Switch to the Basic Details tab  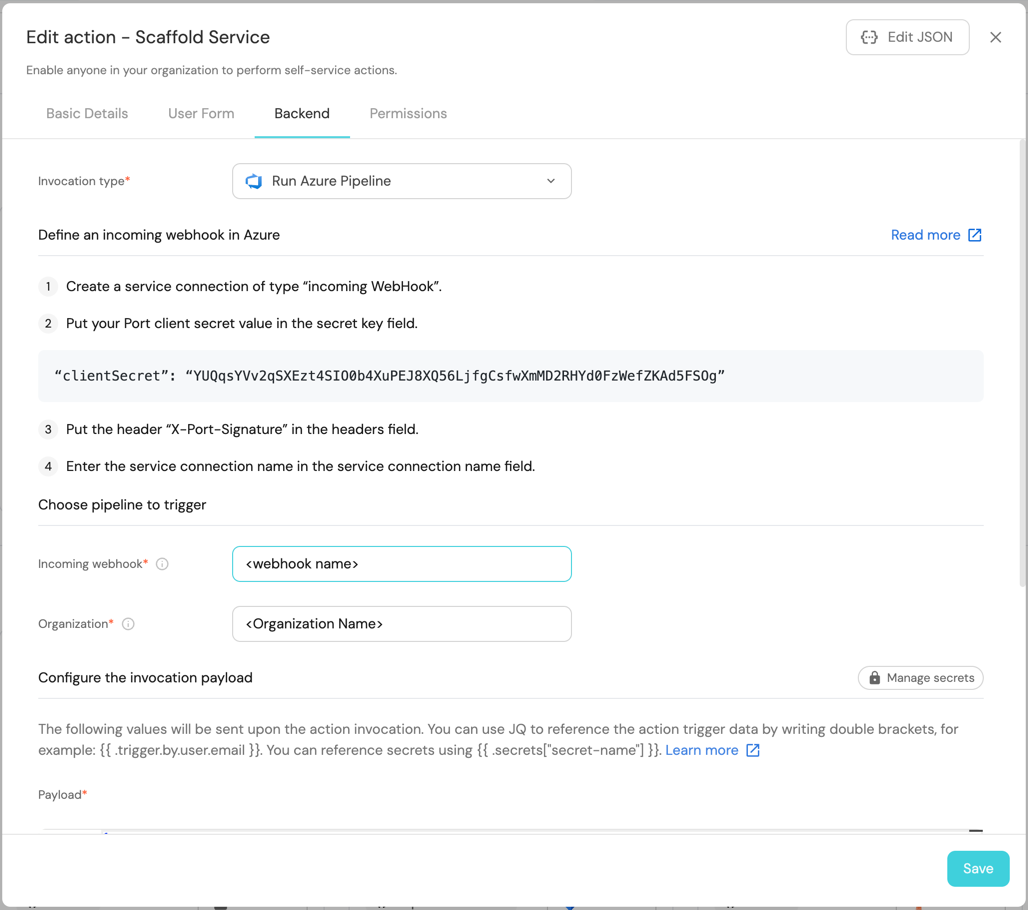(87, 114)
